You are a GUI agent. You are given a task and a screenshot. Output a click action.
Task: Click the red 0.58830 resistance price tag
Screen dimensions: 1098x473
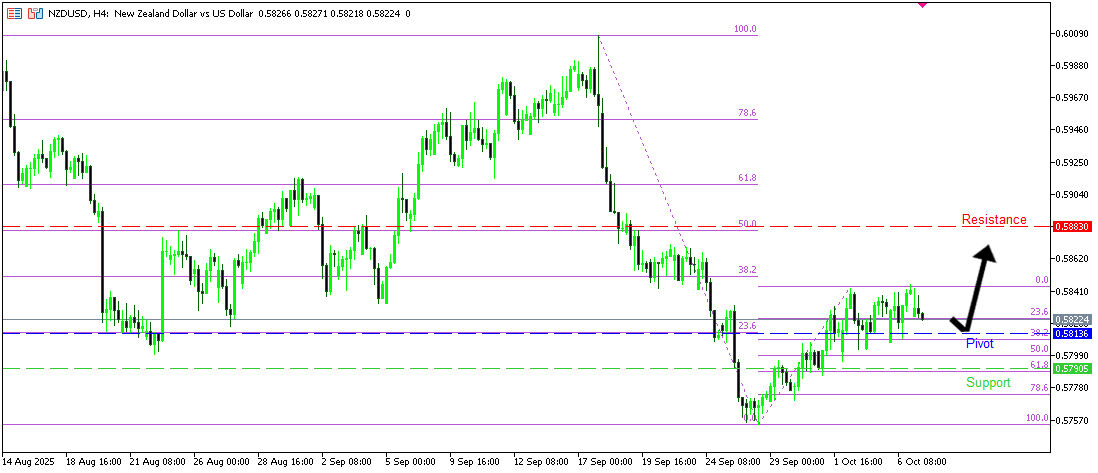[1072, 227]
